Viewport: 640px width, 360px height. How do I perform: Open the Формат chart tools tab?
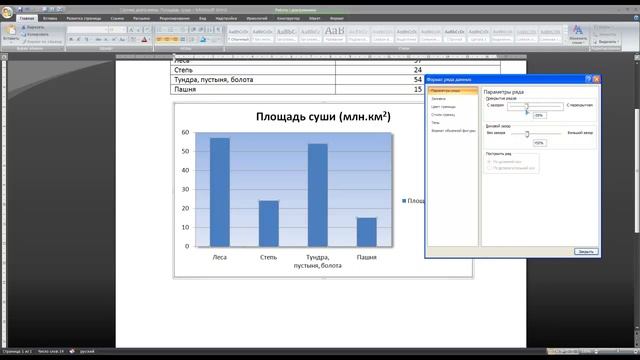pos(337,18)
